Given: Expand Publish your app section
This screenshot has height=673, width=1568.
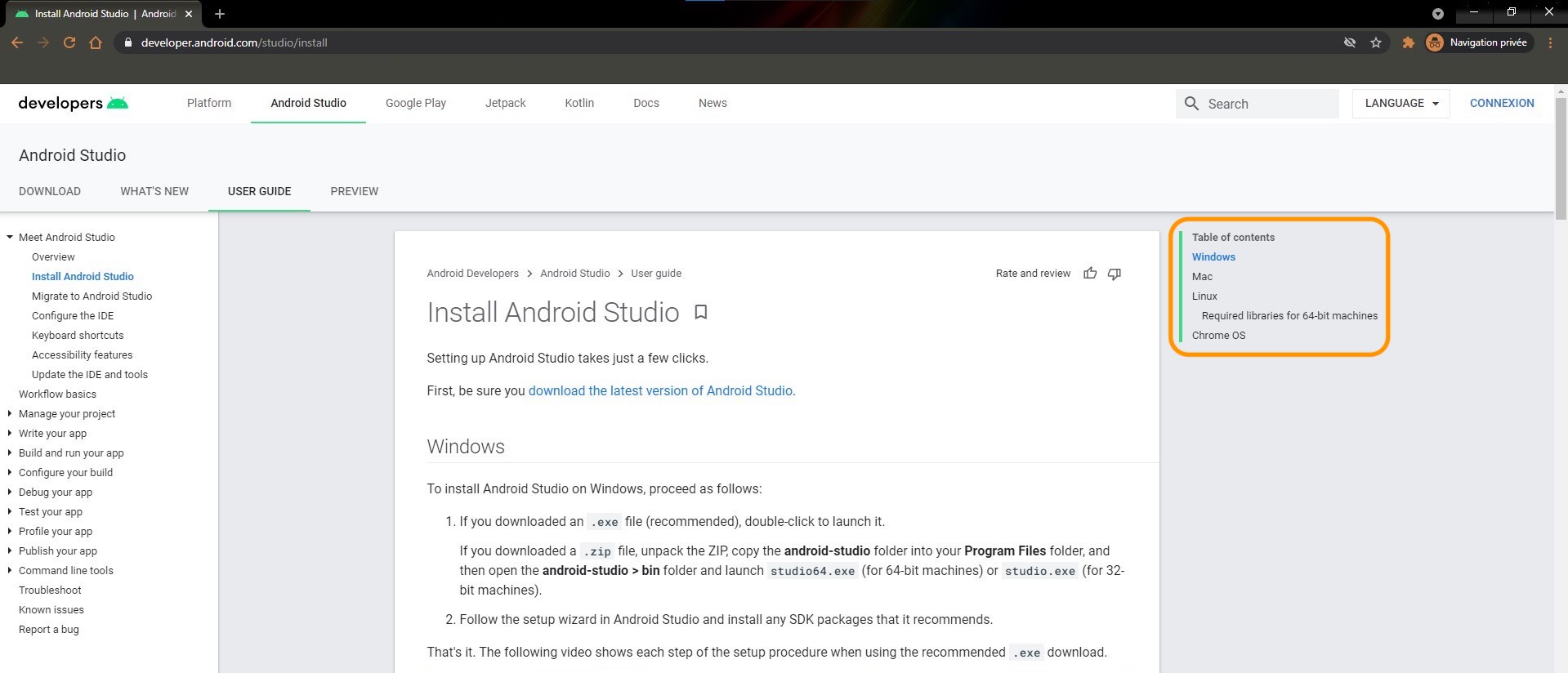Looking at the screenshot, I should pyautogui.click(x=10, y=550).
